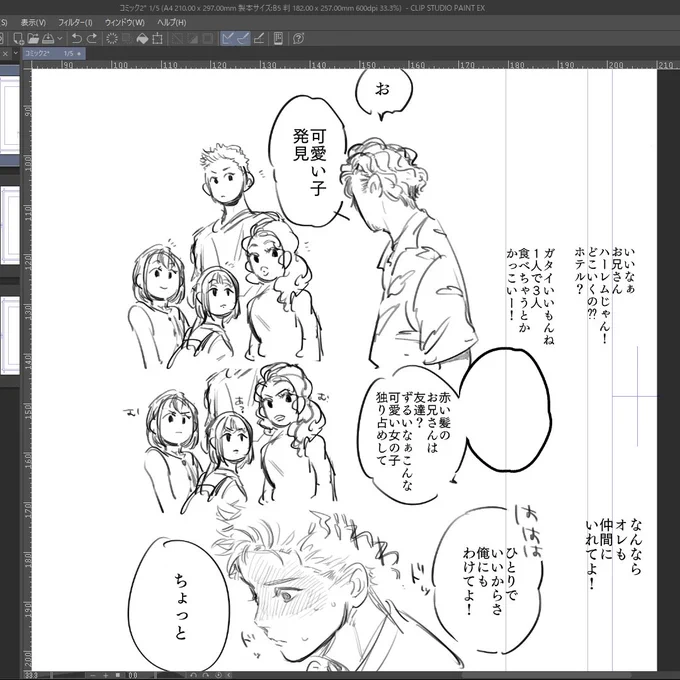The height and width of the screenshot is (680, 680).
Task: Toggle Snap to Ruler
Action: [227, 39]
